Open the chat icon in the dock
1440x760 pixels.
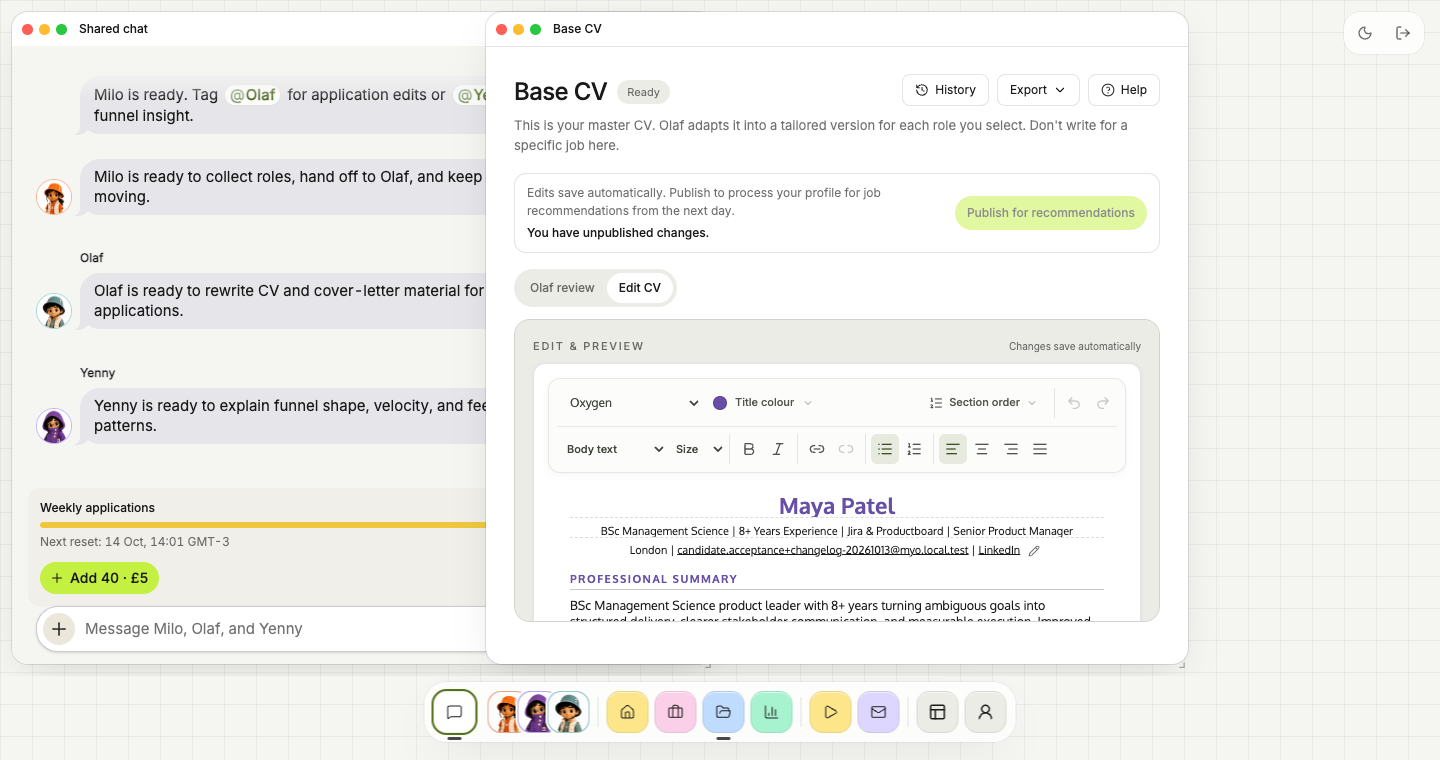pos(454,712)
